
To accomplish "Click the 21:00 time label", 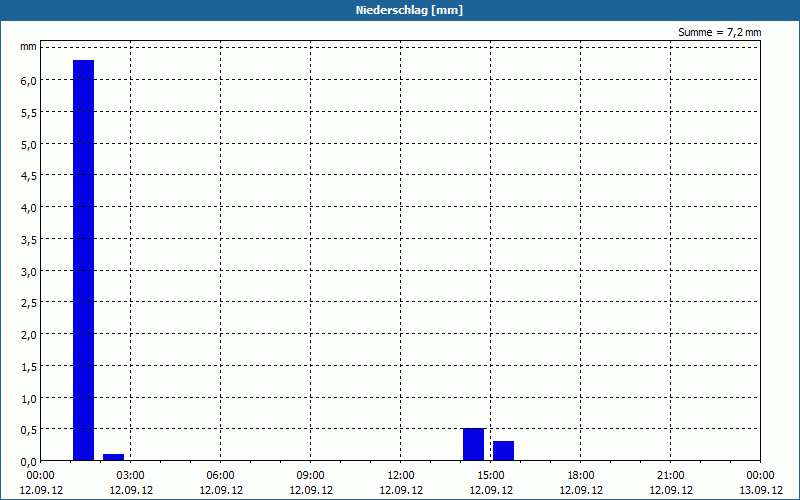I will click(670, 476).
